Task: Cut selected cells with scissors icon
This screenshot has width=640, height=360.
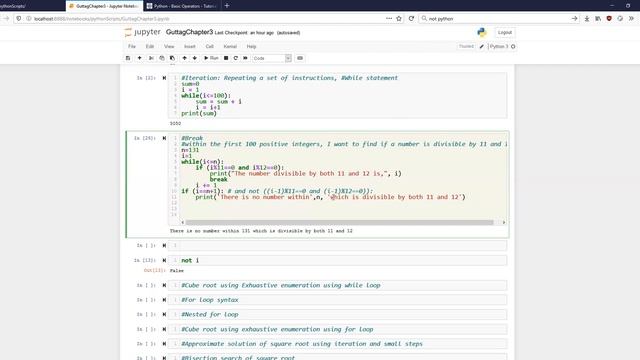Action: [151, 58]
